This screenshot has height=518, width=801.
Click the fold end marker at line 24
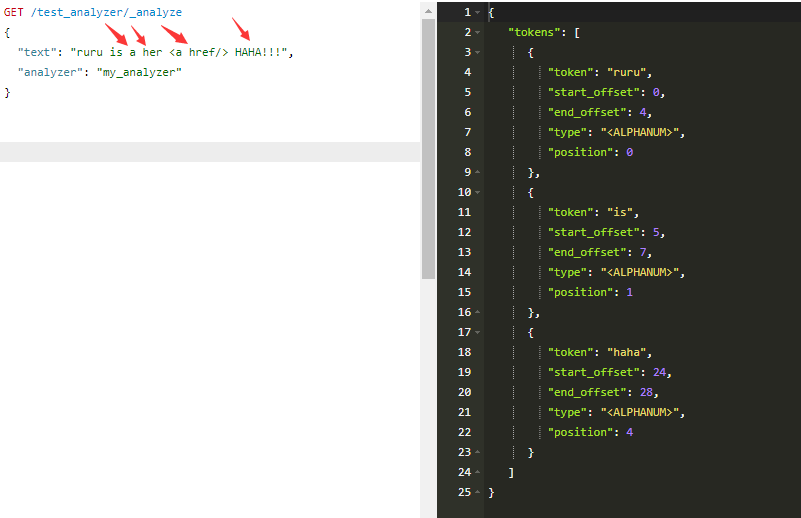click(x=478, y=472)
